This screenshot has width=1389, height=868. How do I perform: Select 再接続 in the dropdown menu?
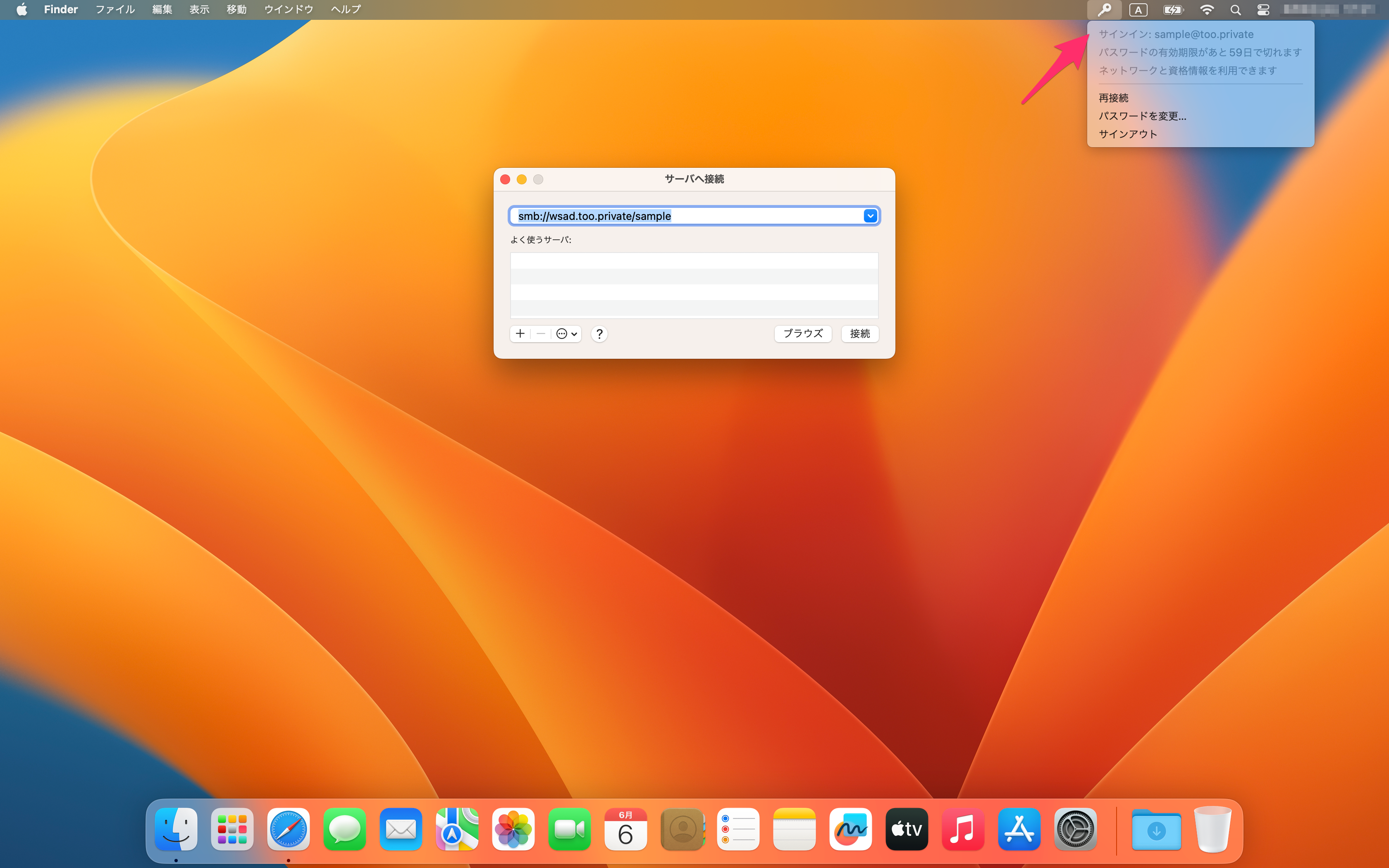1200,98
